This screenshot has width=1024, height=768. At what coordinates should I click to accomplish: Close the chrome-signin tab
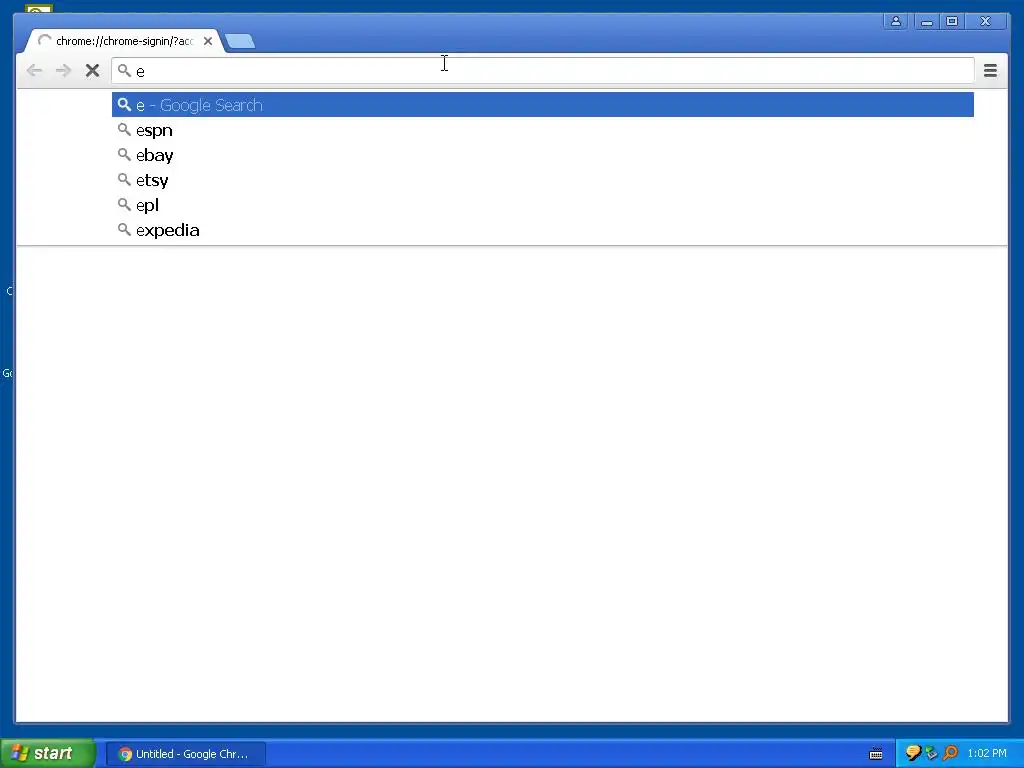(208, 41)
